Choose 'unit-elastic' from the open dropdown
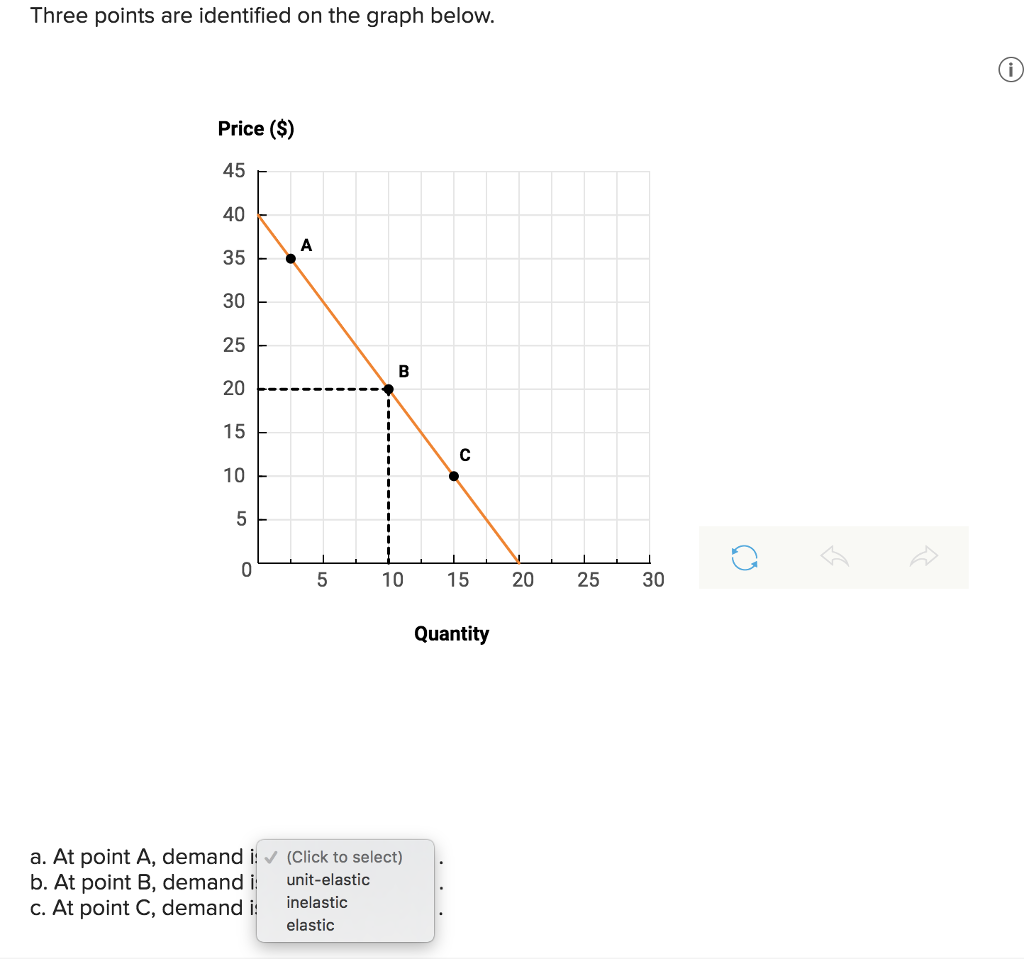Viewport: 1024px width, 959px height. click(329, 880)
